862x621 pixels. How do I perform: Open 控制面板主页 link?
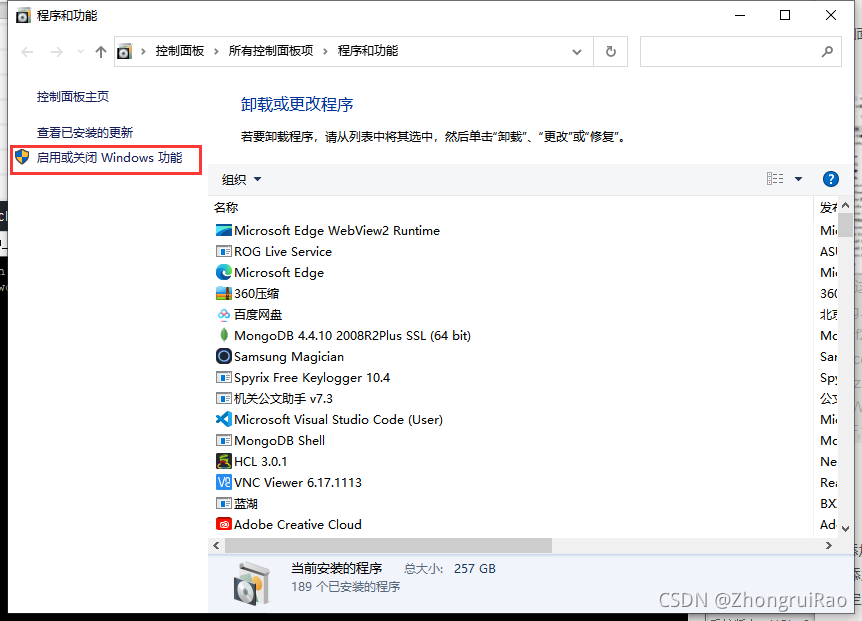[73, 97]
